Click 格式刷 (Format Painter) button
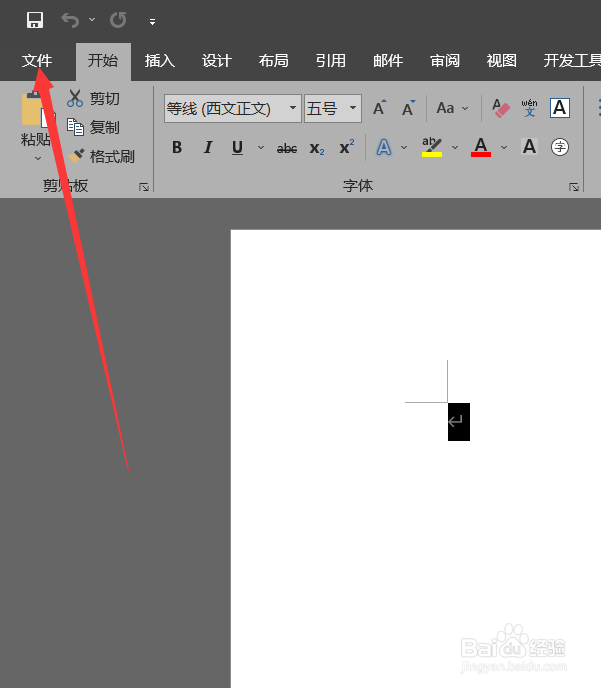Viewport: 601px width, 688px height. pos(101,156)
